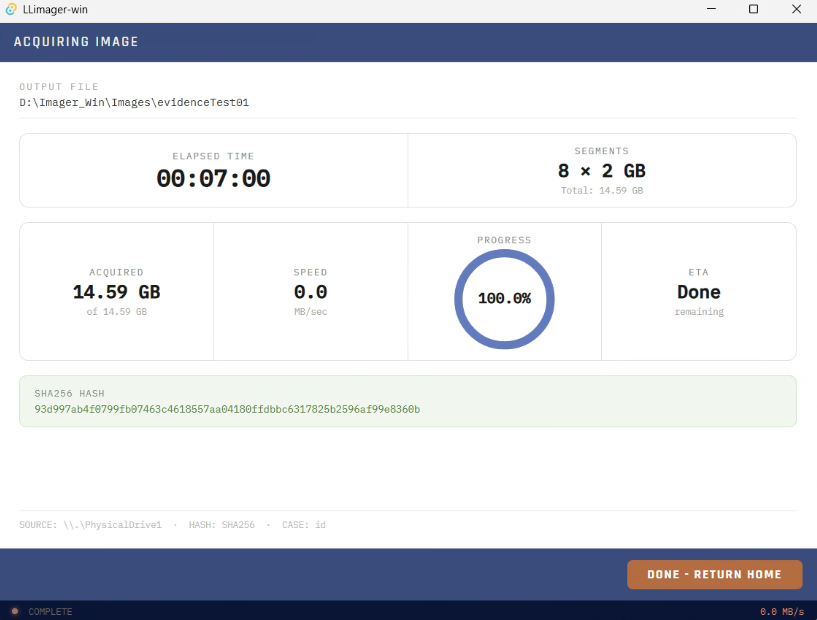Click the ETA Done value

699,292
